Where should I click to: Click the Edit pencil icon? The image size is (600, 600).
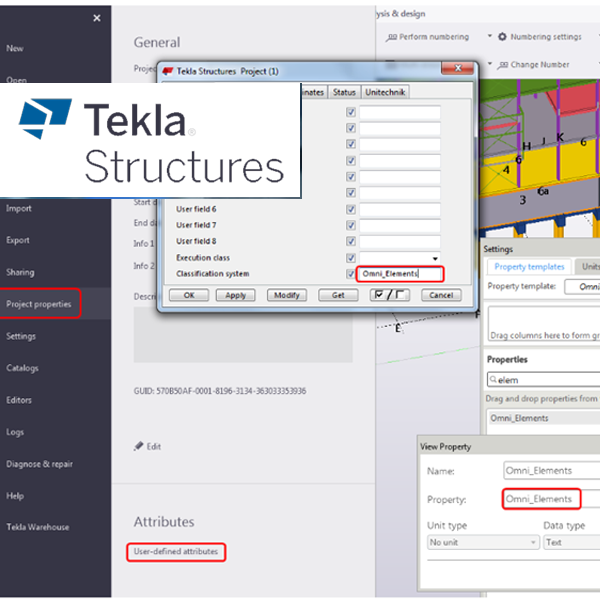139,446
